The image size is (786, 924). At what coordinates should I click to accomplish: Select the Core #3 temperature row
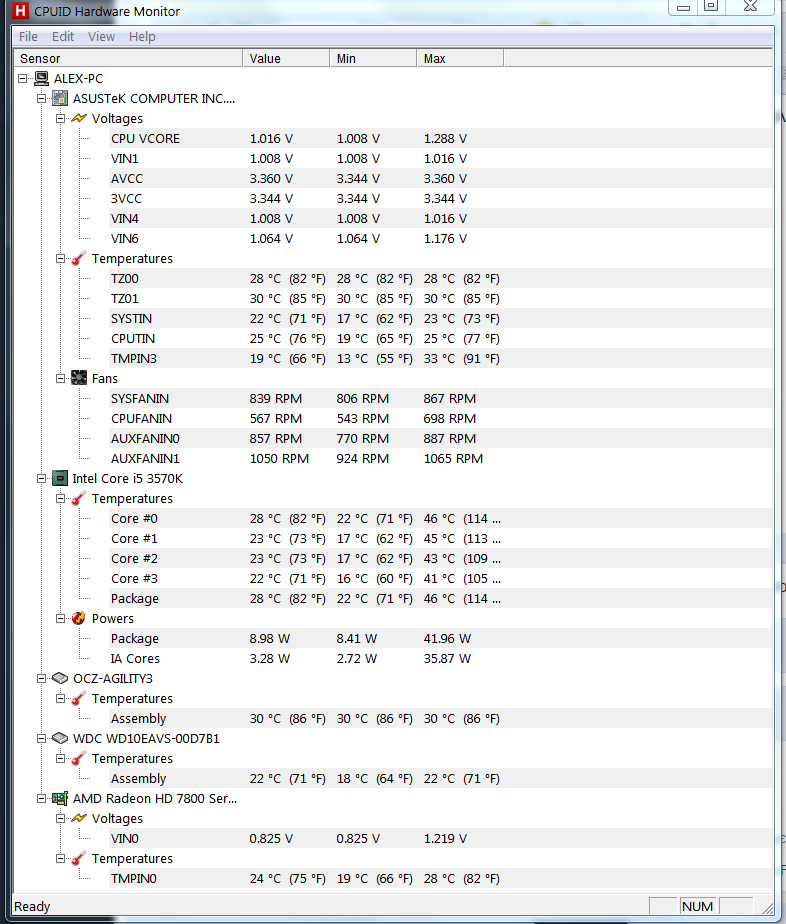click(440, 579)
